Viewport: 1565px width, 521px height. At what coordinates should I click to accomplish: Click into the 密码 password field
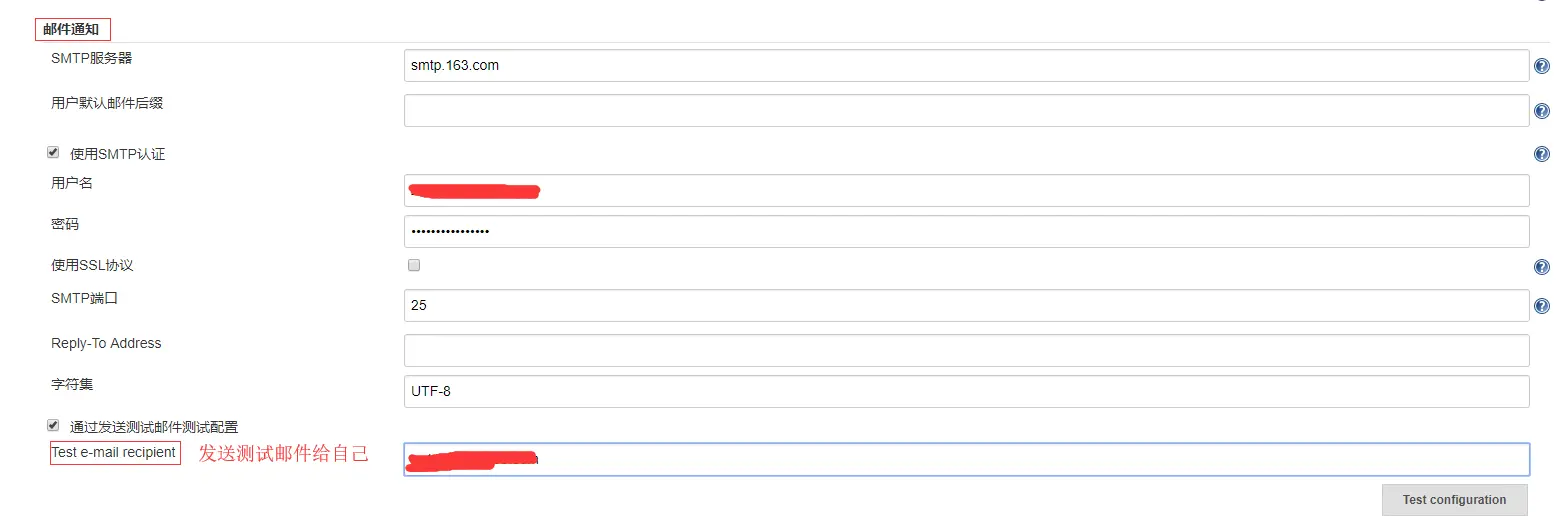point(966,231)
